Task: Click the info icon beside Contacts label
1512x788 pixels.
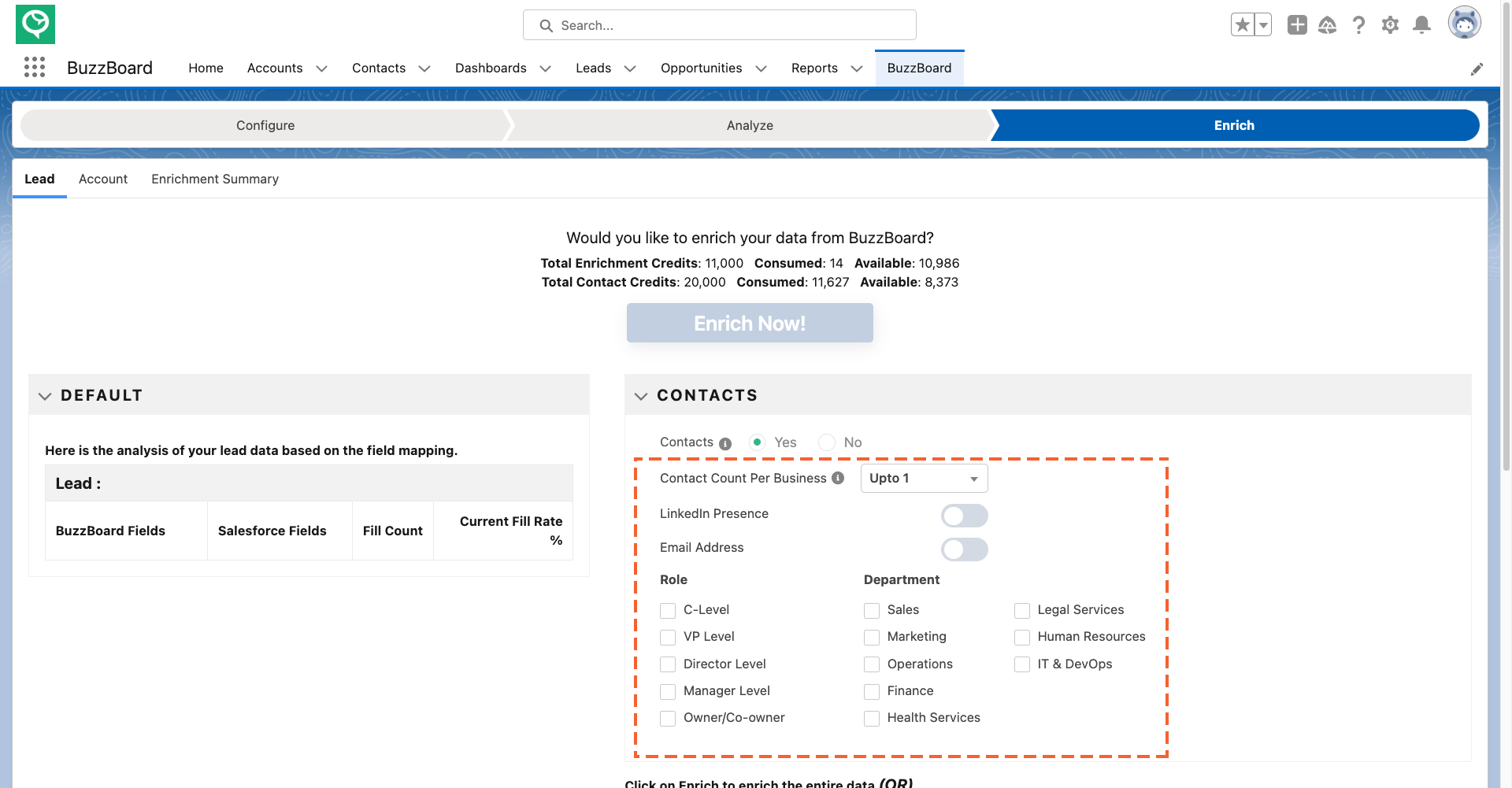Action: click(x=725, y=444)
